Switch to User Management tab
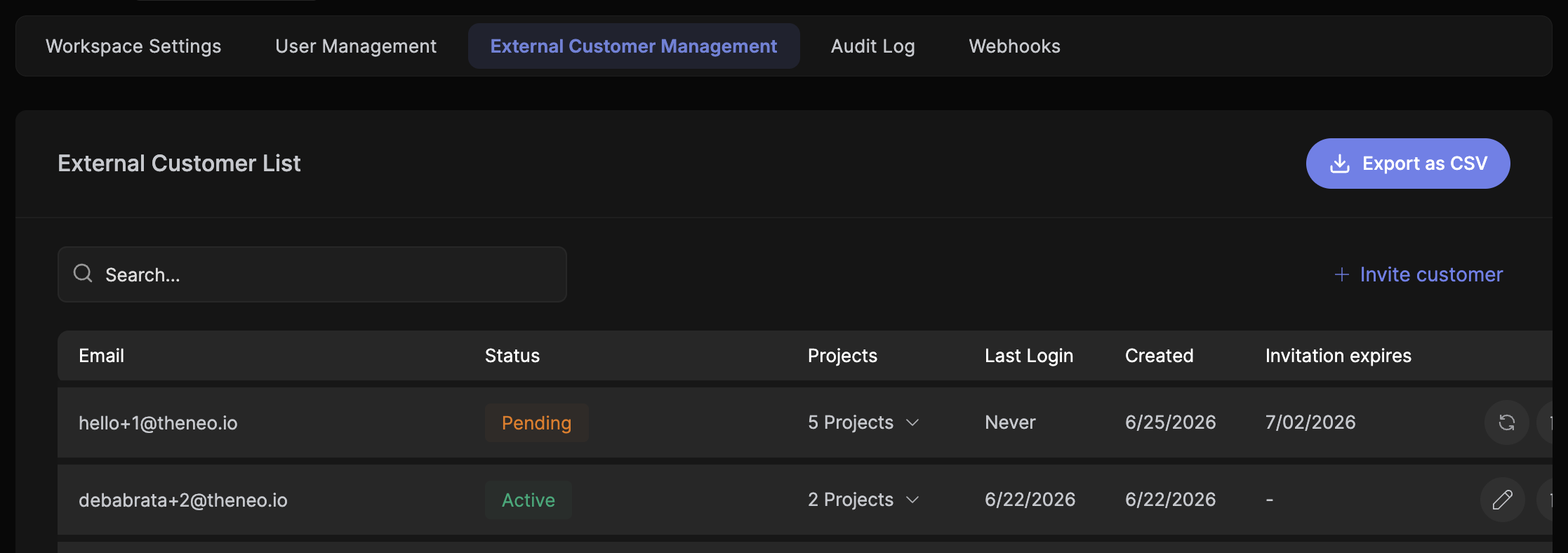1568x553 pixels. click(x=356, y=46)
